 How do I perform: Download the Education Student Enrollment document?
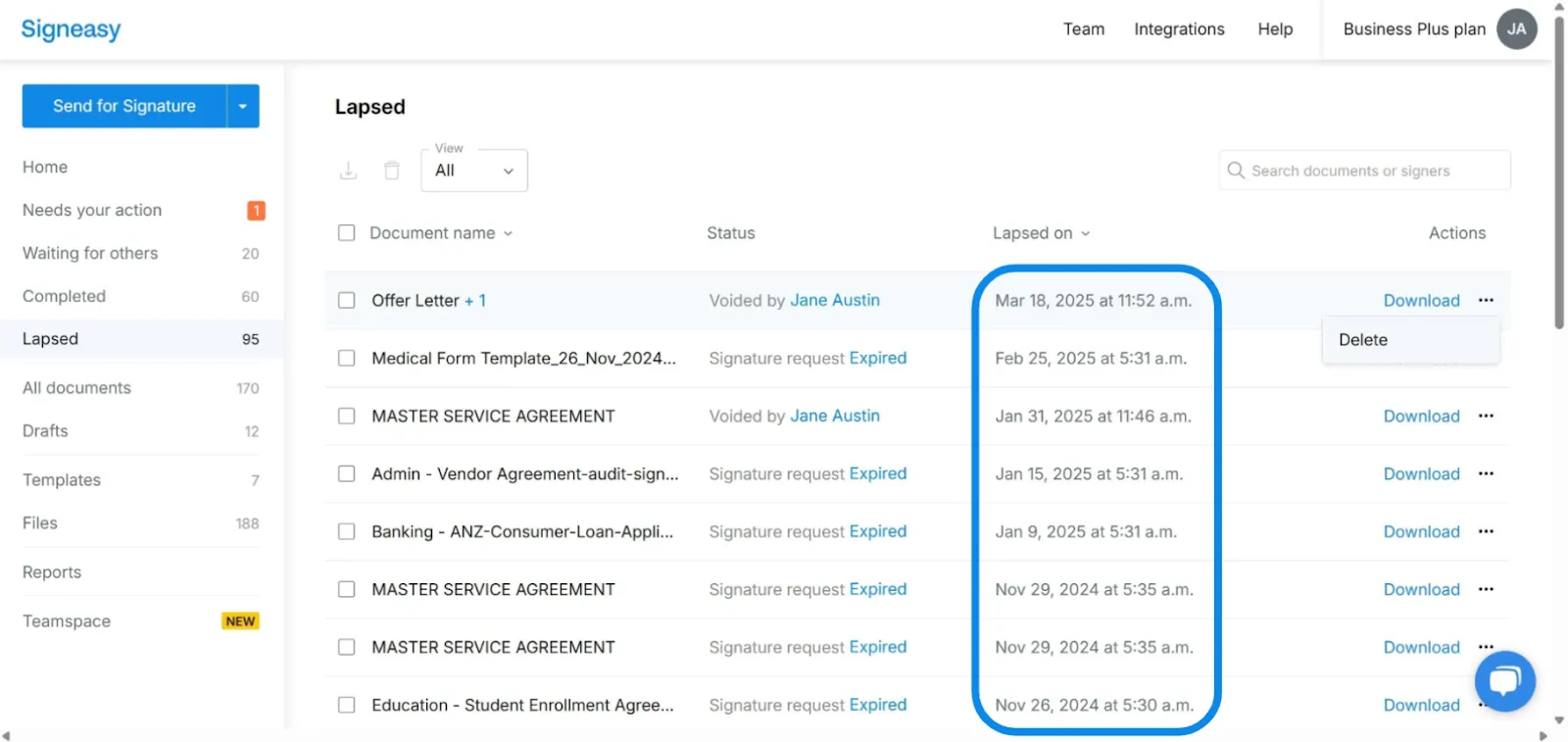(1421, 706)
